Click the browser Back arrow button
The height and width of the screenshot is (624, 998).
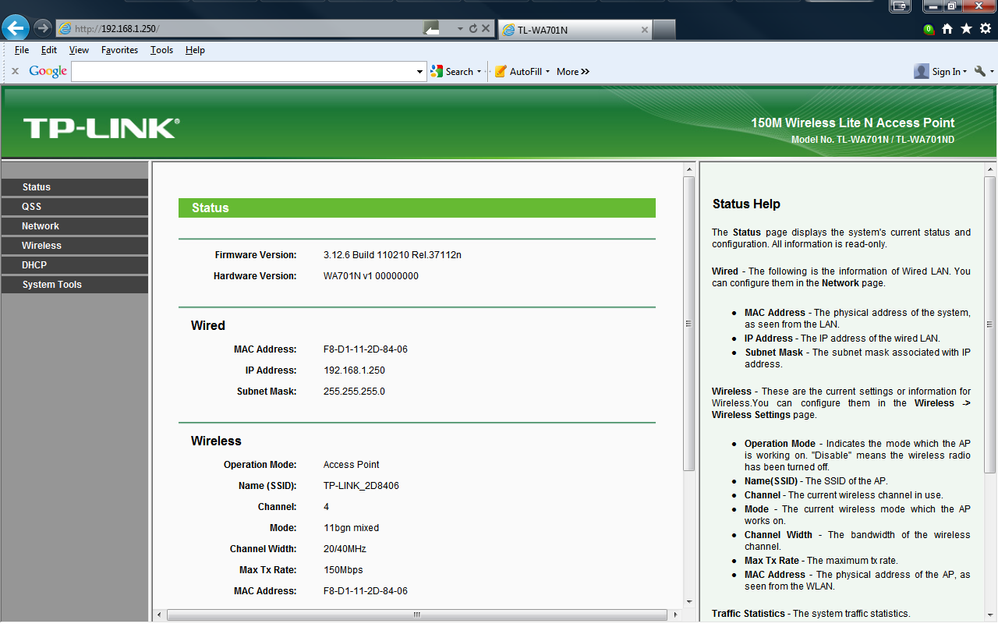click(16, 28)
